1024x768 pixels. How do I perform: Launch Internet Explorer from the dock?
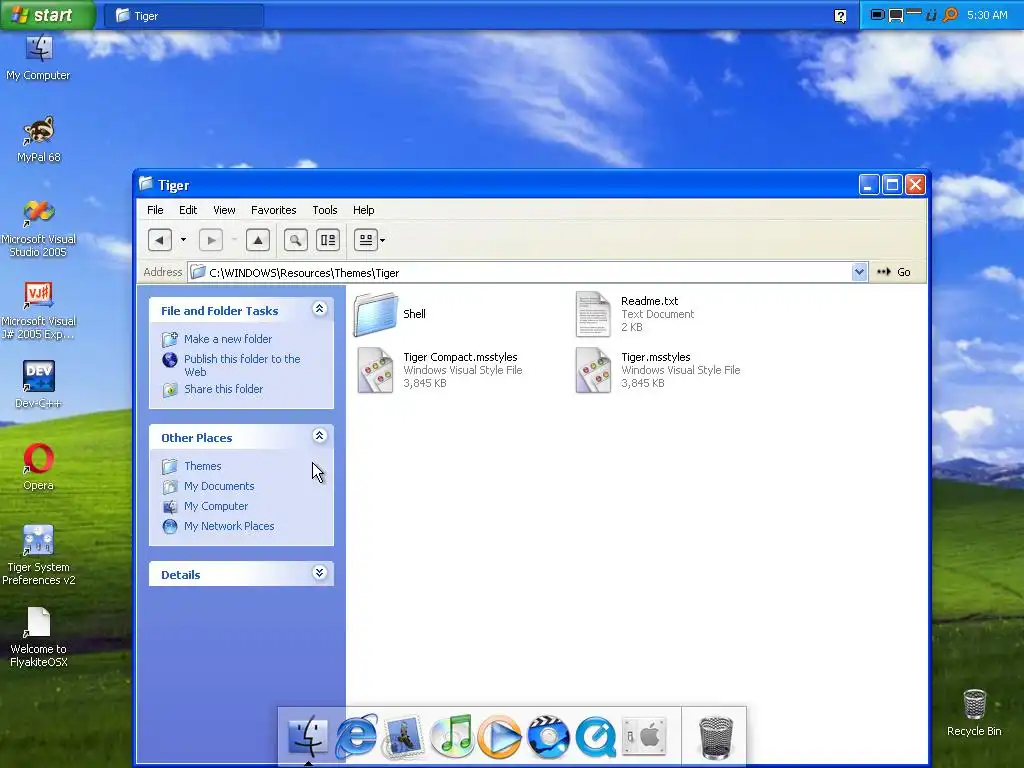(x=356, y=737)
